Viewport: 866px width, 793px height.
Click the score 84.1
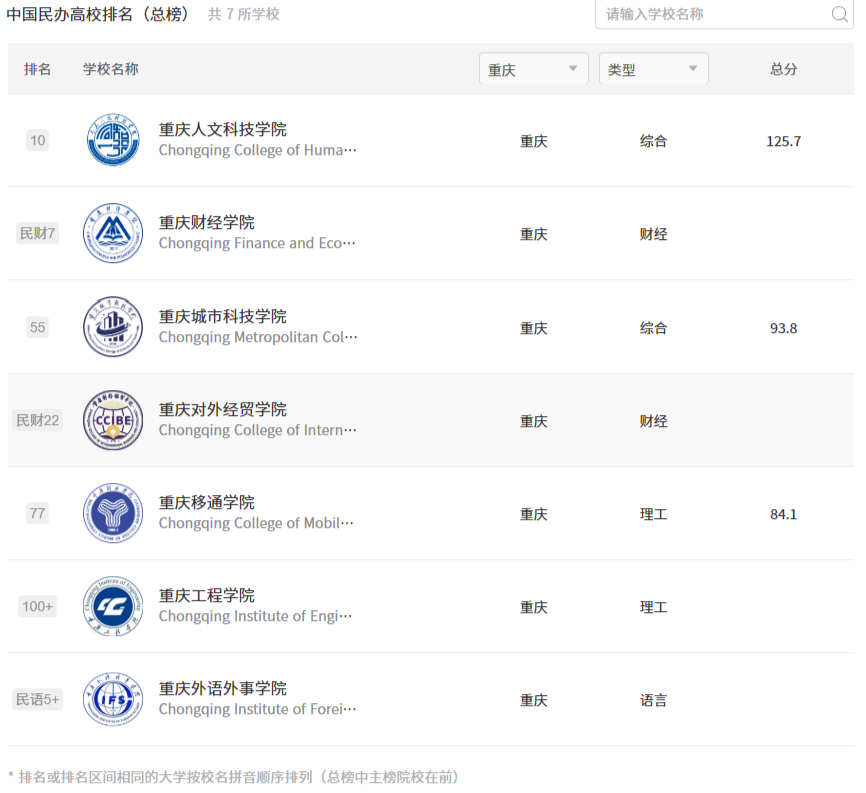point(783,514)
